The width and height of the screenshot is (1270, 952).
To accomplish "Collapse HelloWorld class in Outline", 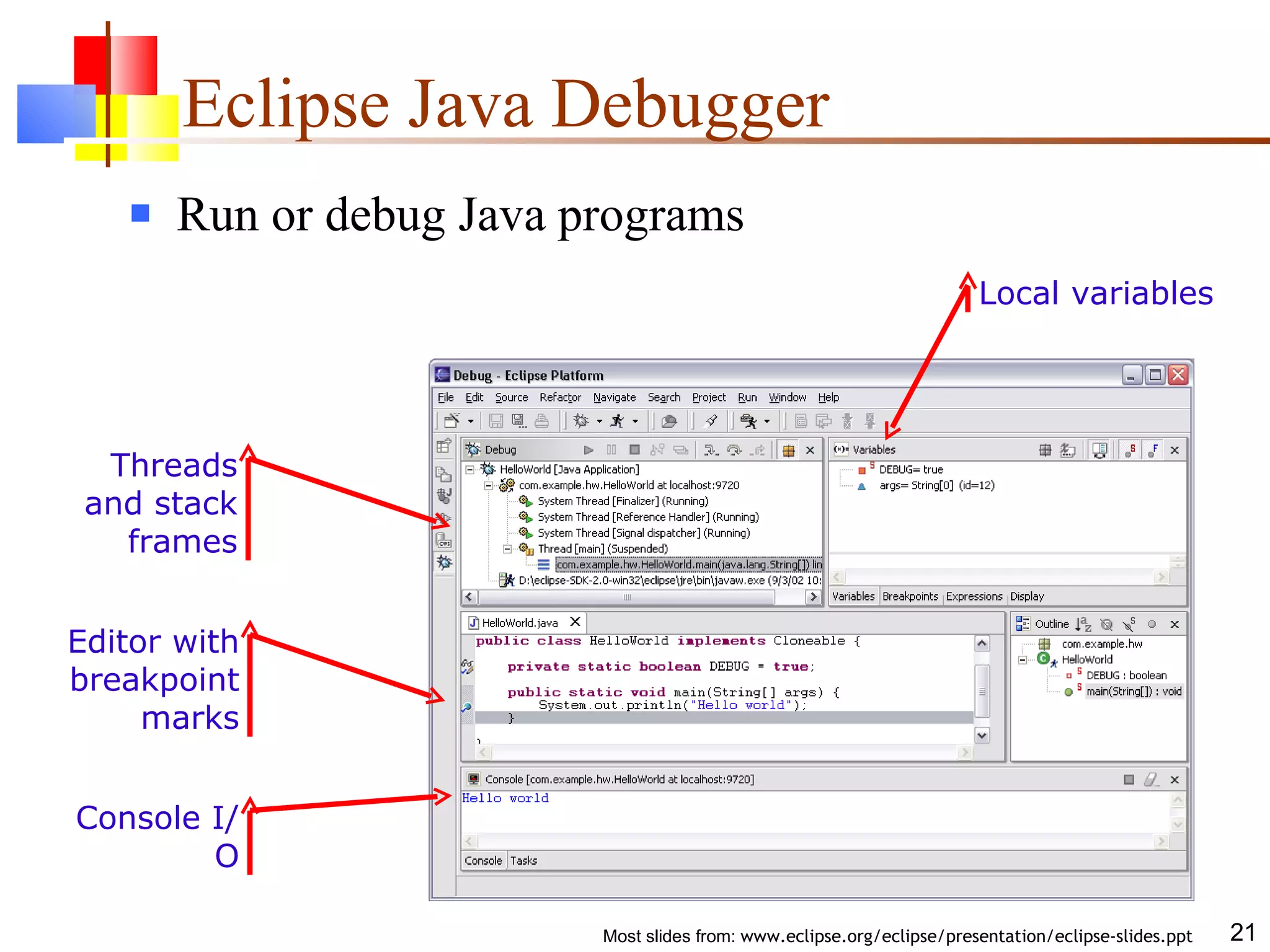I will click(x=1022, y=660).
